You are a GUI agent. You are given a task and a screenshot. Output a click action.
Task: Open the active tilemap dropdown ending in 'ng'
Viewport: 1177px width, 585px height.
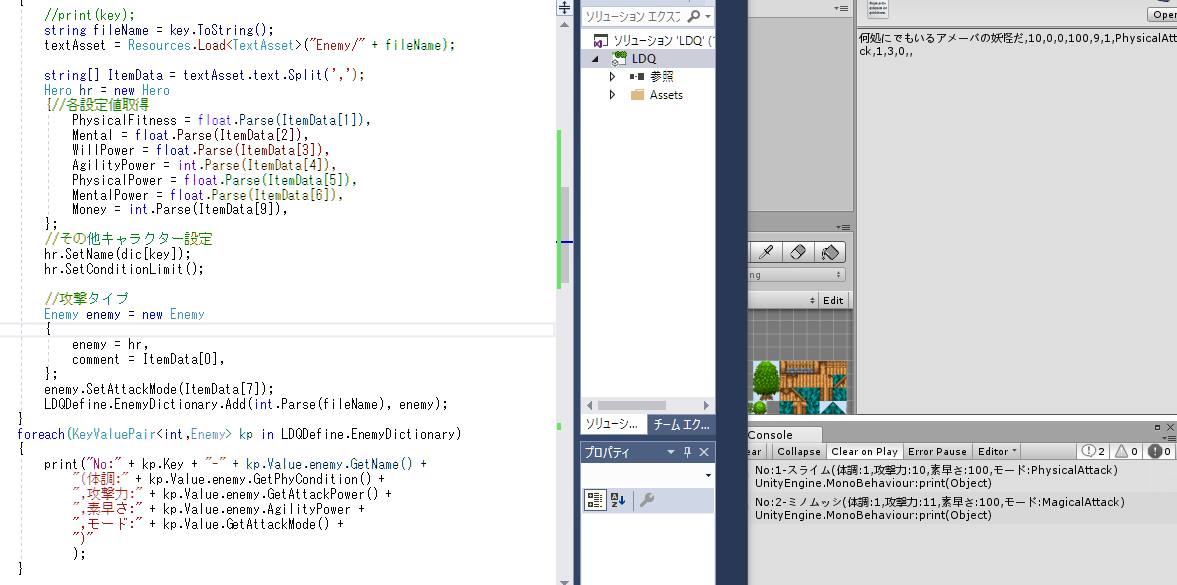click(x=796, y=275)
